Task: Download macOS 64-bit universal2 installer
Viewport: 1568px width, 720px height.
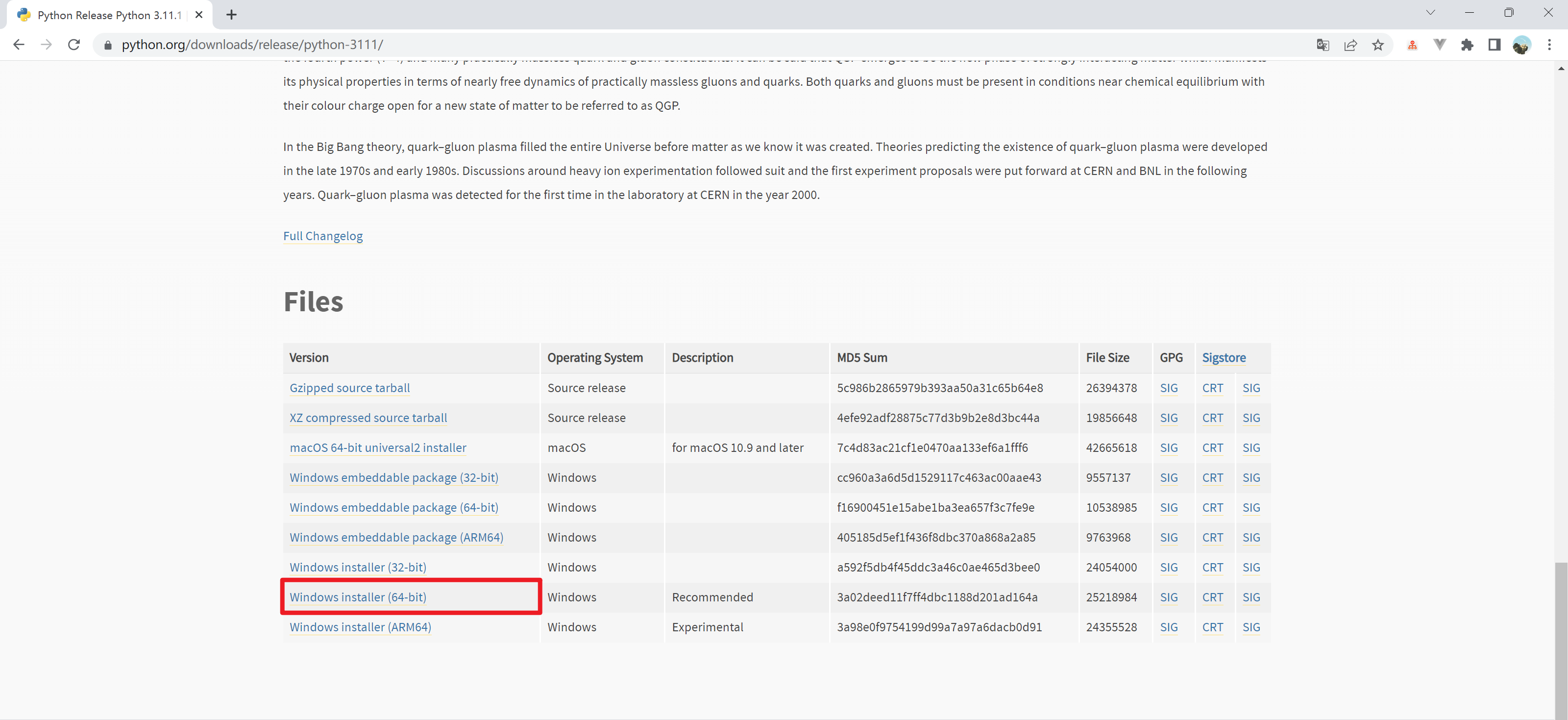Action: coord(378,448)
